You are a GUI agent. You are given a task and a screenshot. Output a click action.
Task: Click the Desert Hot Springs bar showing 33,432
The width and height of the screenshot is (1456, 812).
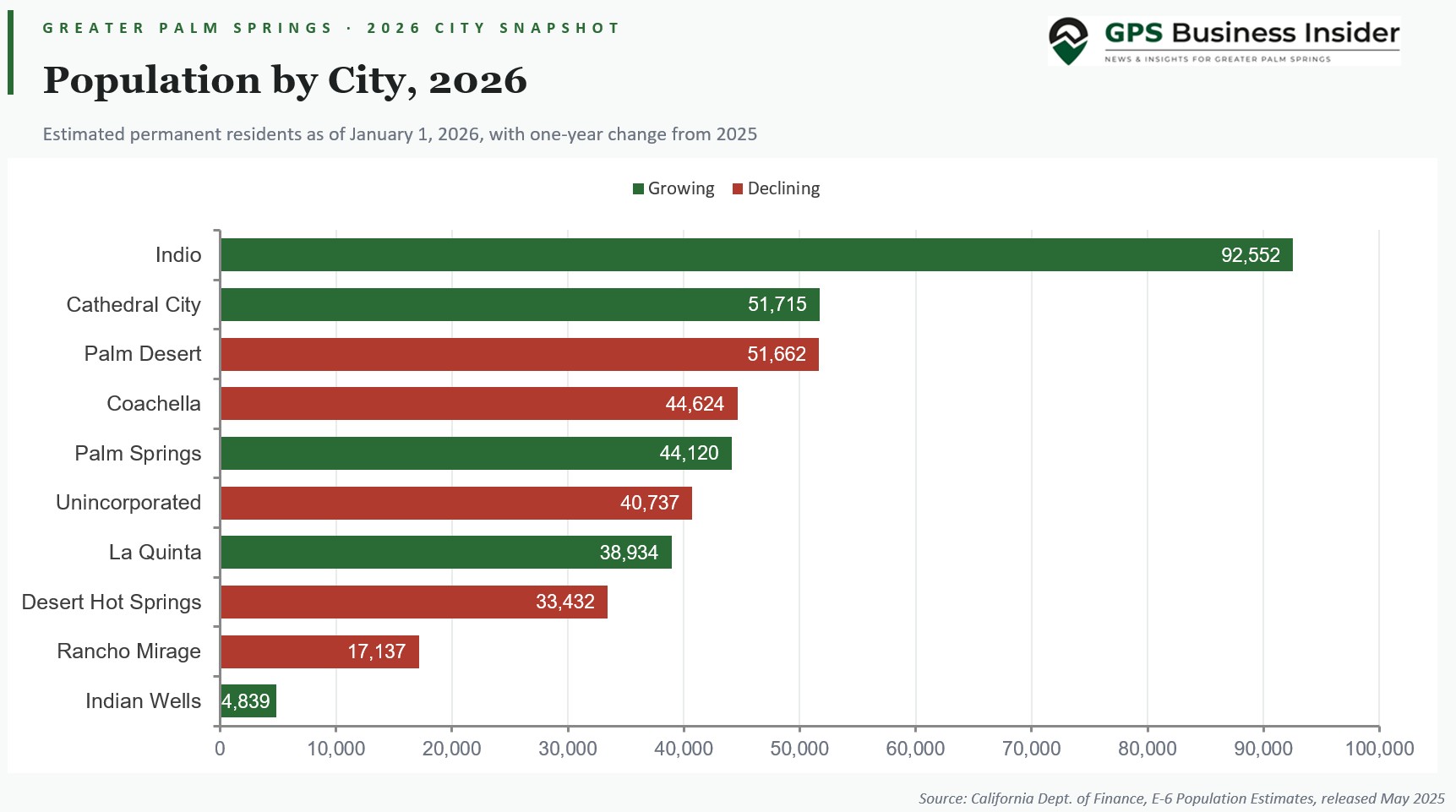(414, 602)
